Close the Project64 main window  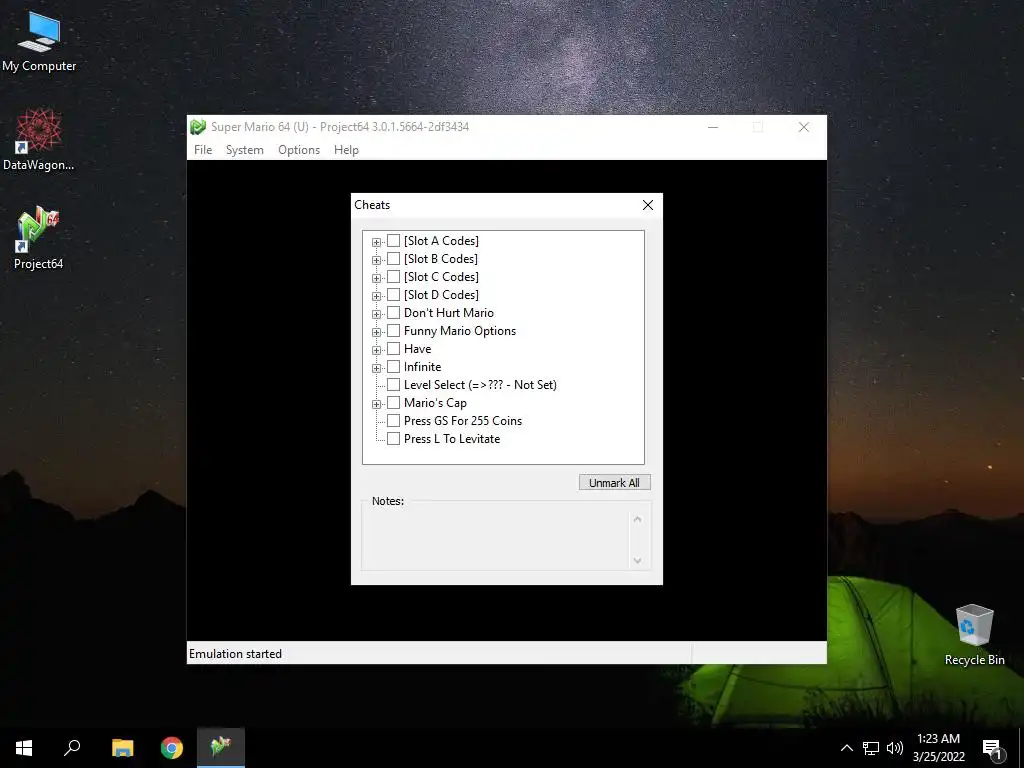[804, 127]
